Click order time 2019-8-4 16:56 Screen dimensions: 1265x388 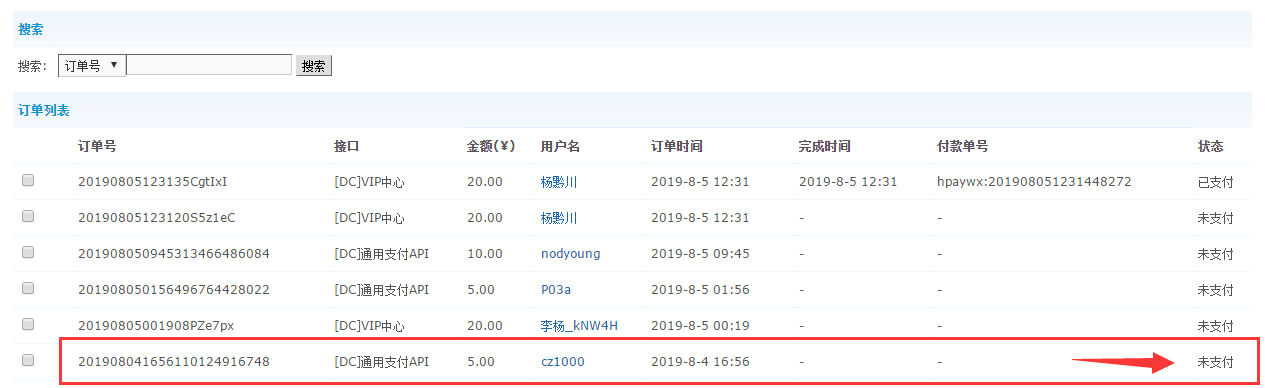click(701, 361)
